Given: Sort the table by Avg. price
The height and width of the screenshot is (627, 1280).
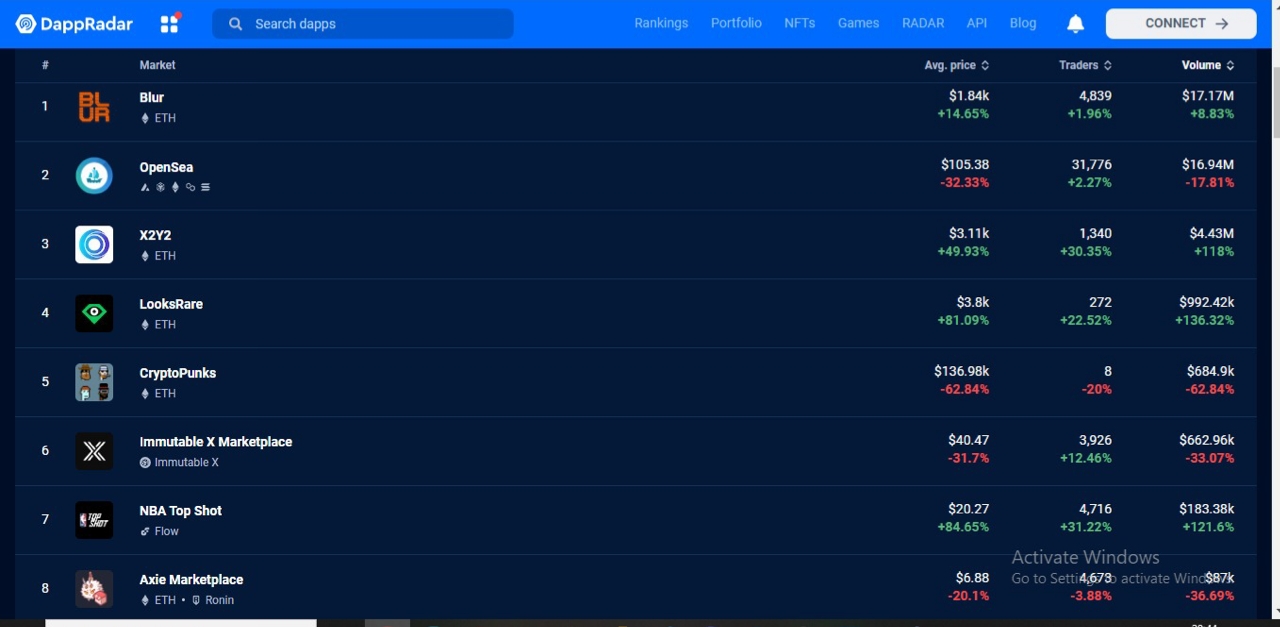Looking at the screenshot, I should (956, 65).
